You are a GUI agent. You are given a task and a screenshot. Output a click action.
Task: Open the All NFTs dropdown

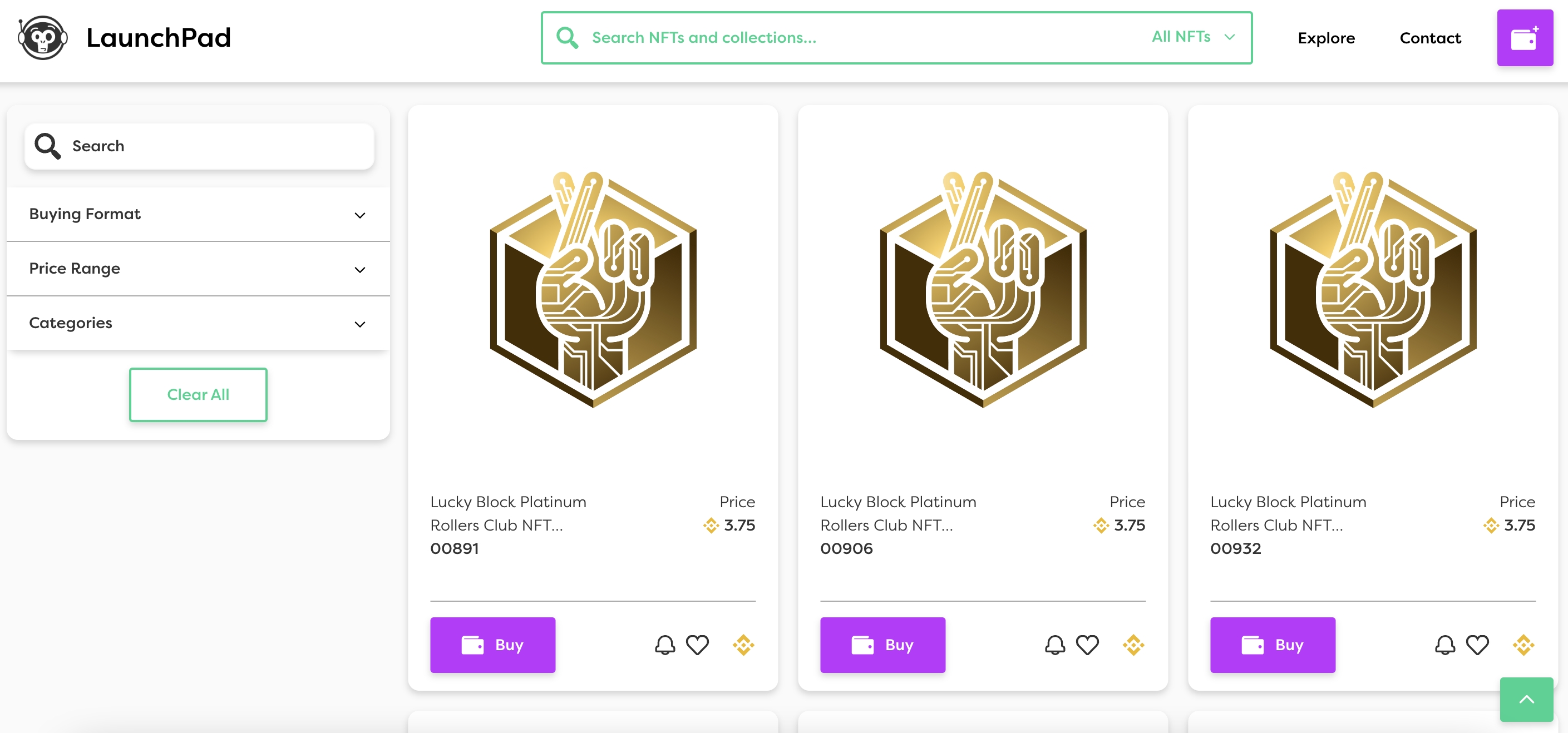pyautogui.click(x=1193, y=37)
